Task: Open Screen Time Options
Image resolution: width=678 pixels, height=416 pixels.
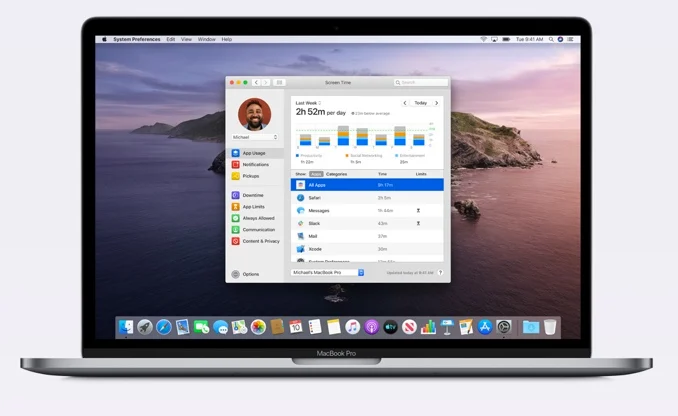Action: (x=246, y=274)
